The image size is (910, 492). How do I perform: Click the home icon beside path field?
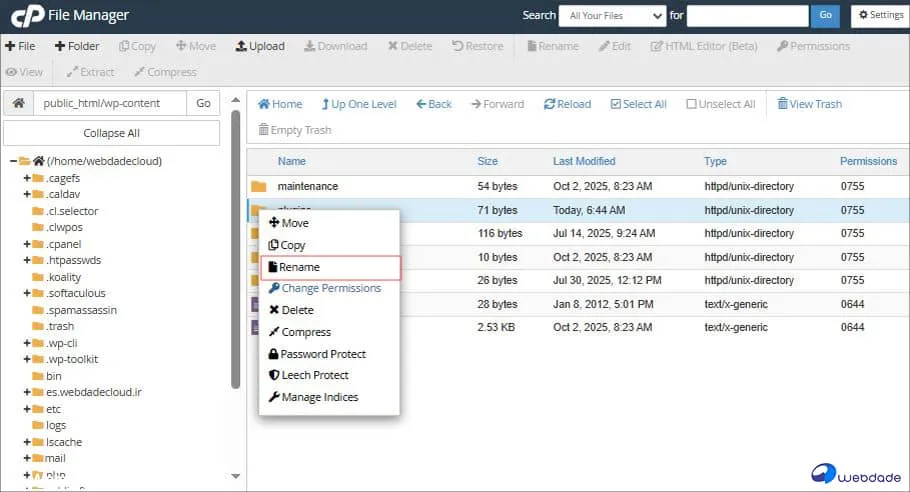(x=17, y=104)
